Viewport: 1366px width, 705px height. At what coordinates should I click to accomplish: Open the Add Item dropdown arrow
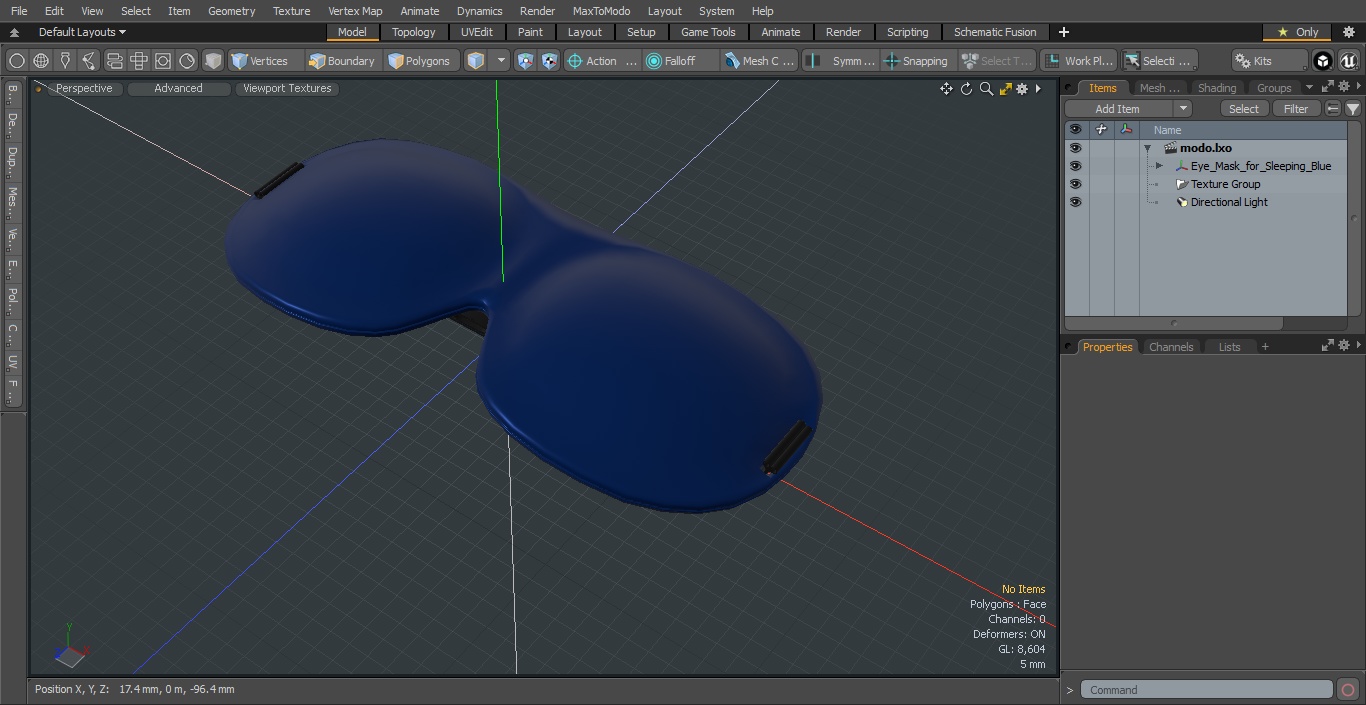1183,109
